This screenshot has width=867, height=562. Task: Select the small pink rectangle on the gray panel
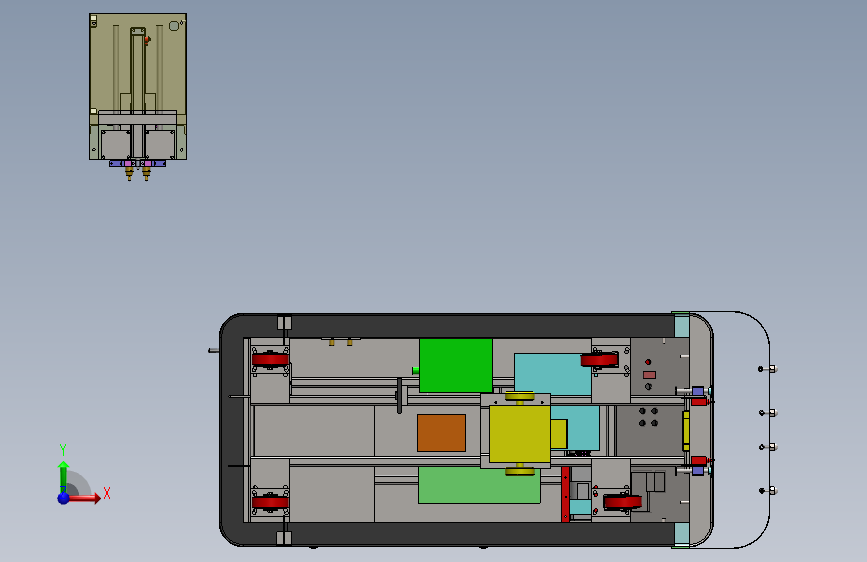(x=649, y=375)
